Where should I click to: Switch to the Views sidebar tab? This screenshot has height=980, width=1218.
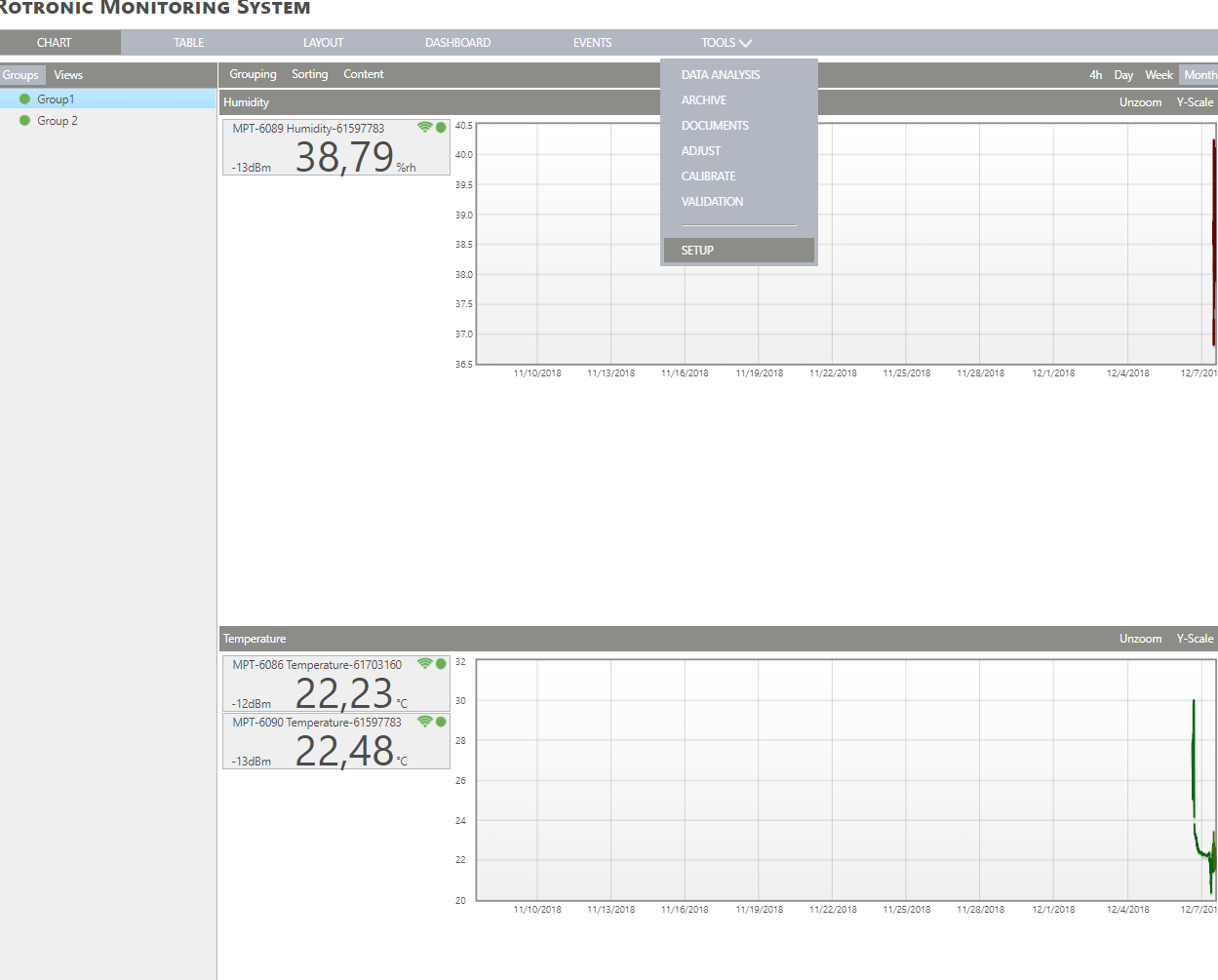(68, 75)
